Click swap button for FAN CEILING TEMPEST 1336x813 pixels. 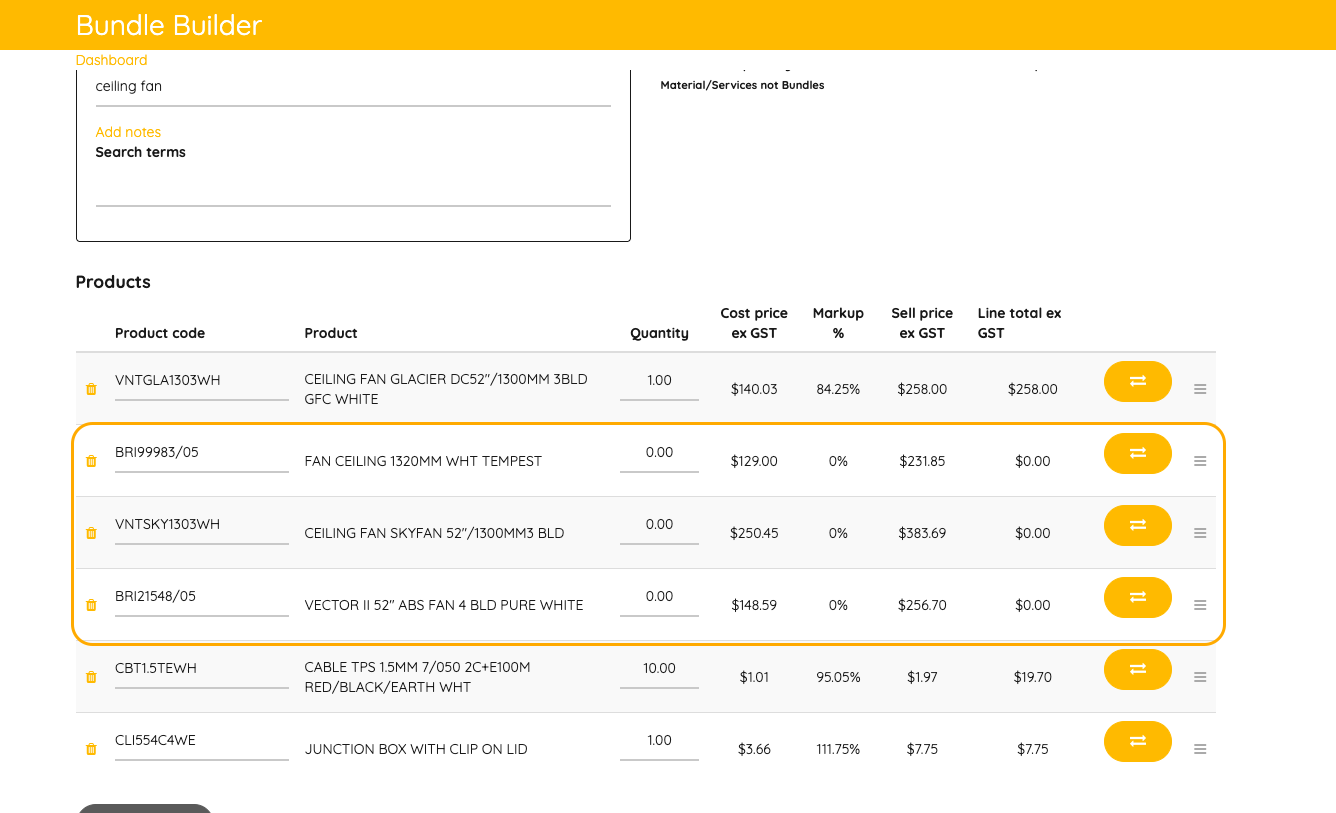1137,453
